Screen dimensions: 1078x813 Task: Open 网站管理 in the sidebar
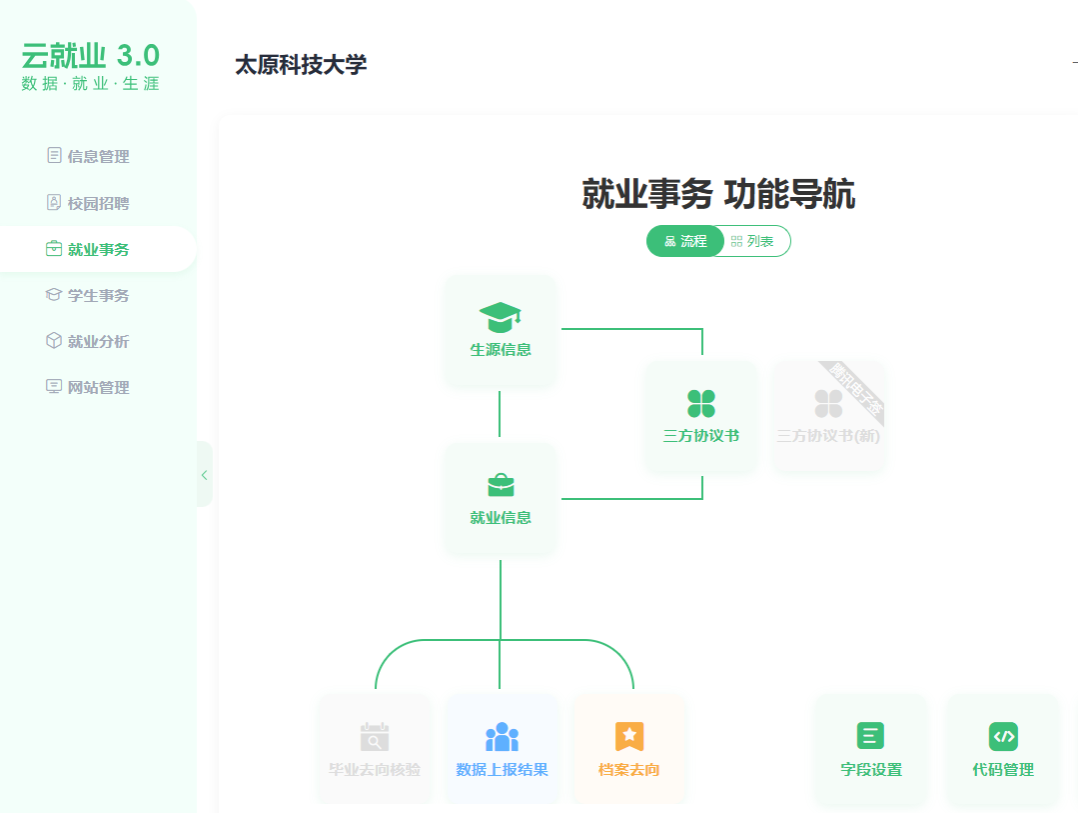tap(98, 387)
